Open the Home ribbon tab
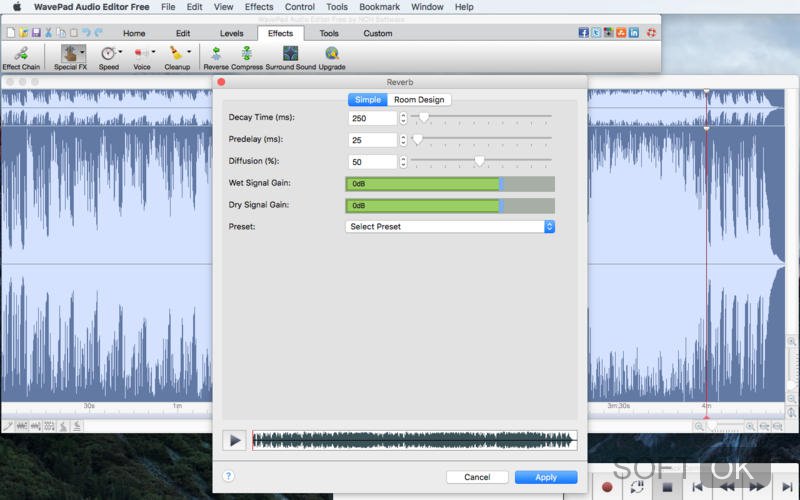800x500 pixels. [x=134, y=33]
